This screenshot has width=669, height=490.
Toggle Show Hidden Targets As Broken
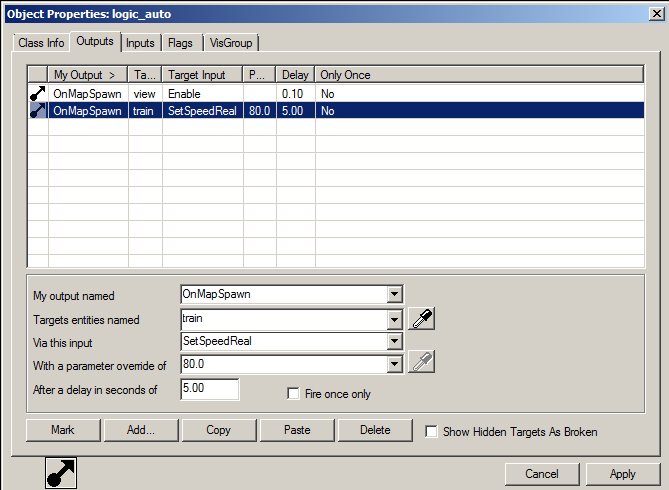pos(432,431)
